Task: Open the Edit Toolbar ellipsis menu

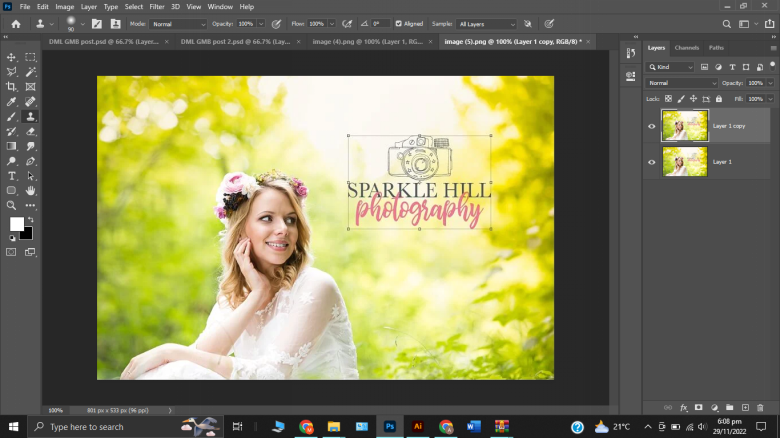Action: [x=30, y=205]
